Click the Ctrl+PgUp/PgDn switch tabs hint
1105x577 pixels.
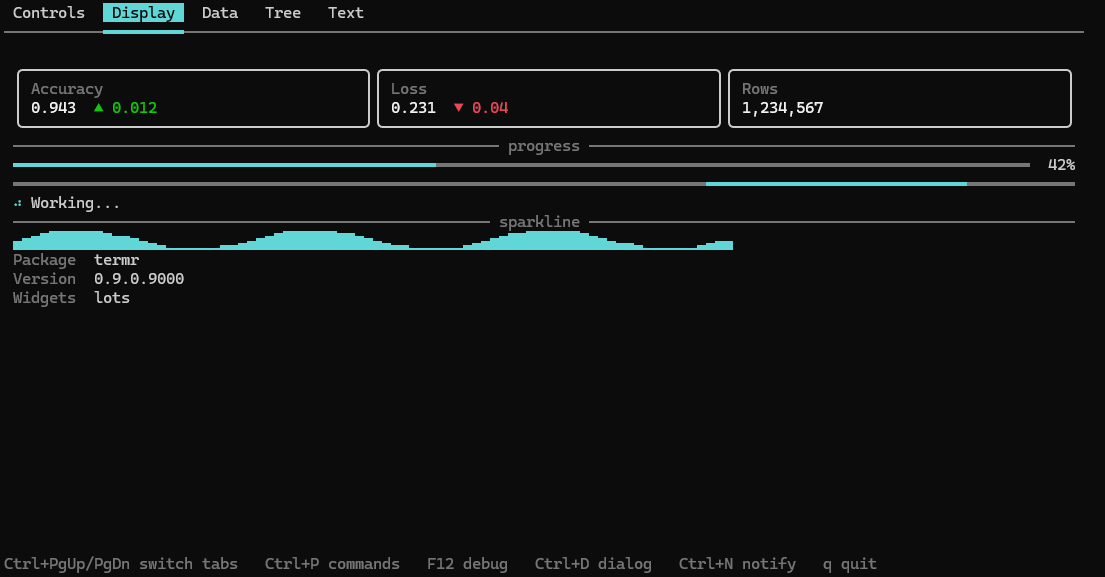pyautogui.click(x=121, y=564)
